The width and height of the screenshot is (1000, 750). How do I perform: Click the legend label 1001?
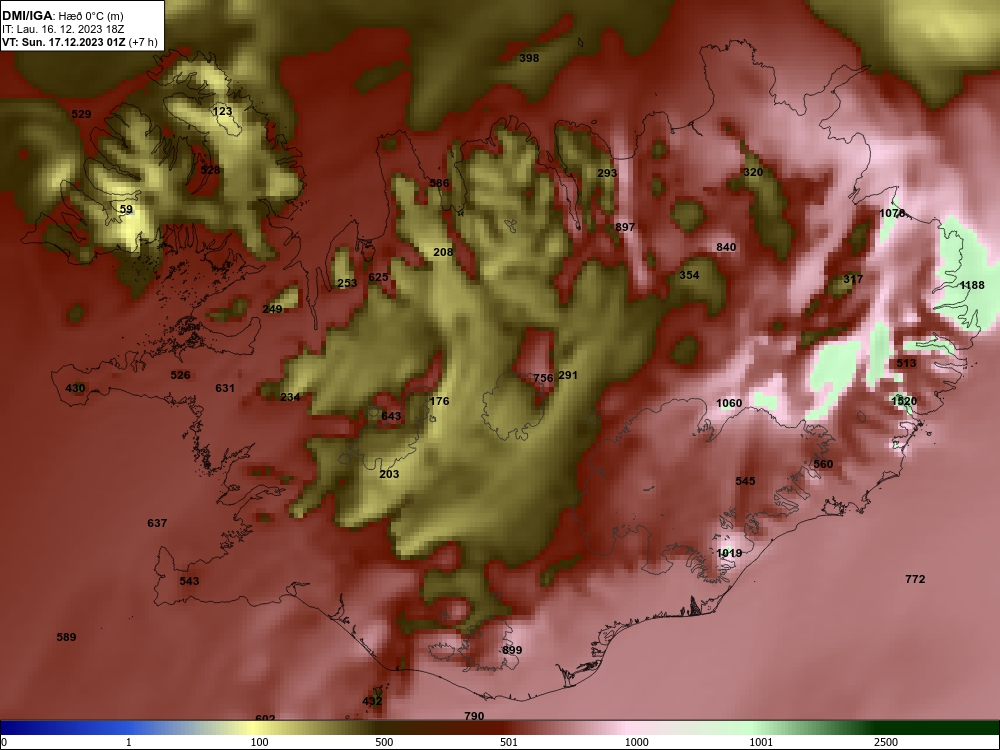pyautogui.click(x=761, y=742)
